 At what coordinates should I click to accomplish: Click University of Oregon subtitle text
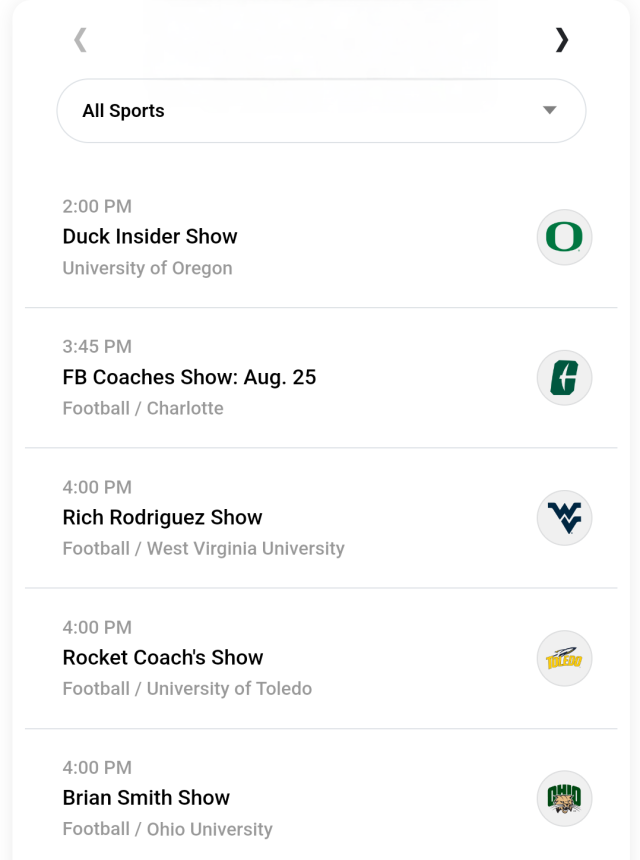coord(147,268)
